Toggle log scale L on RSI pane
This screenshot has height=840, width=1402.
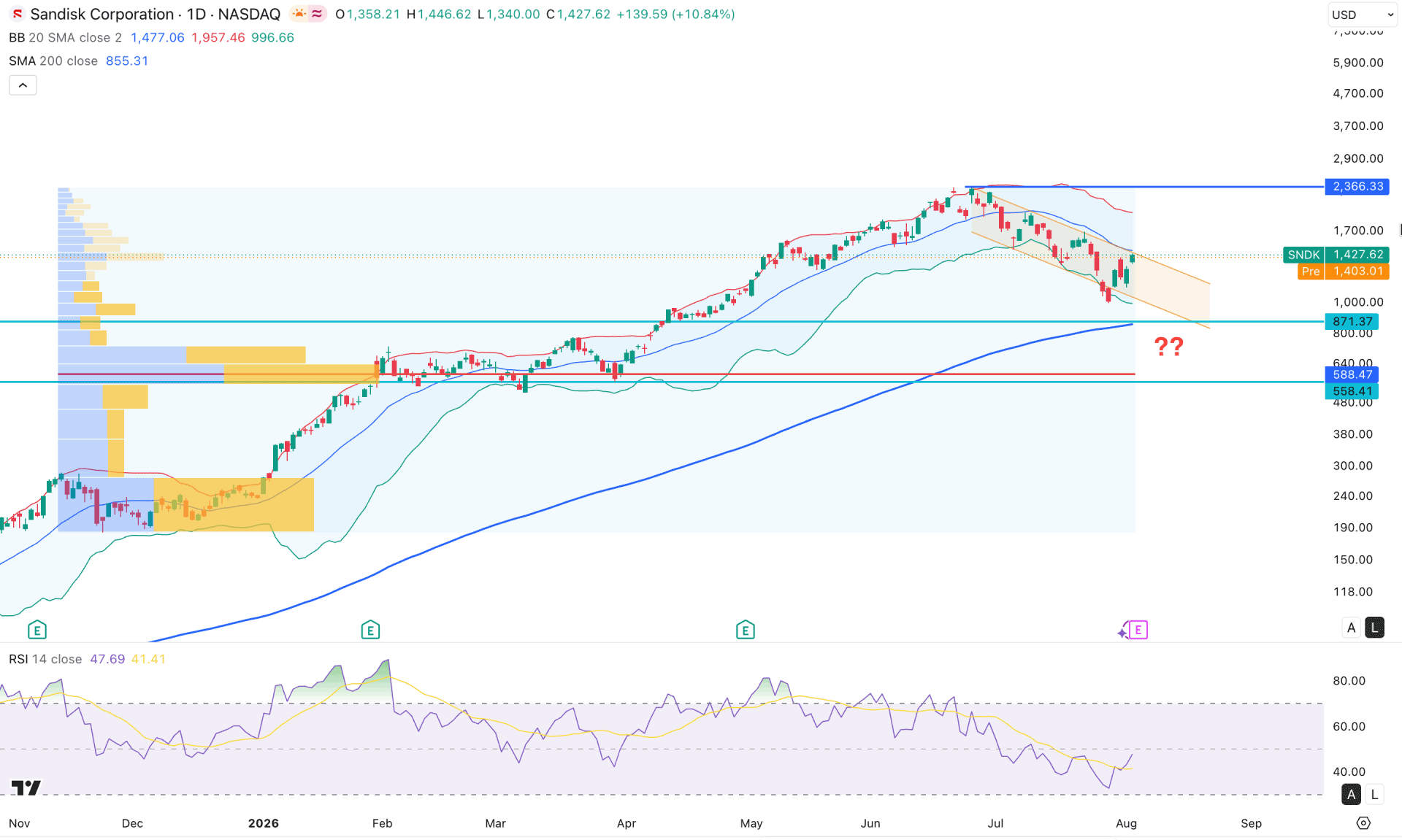point(1375,795)
